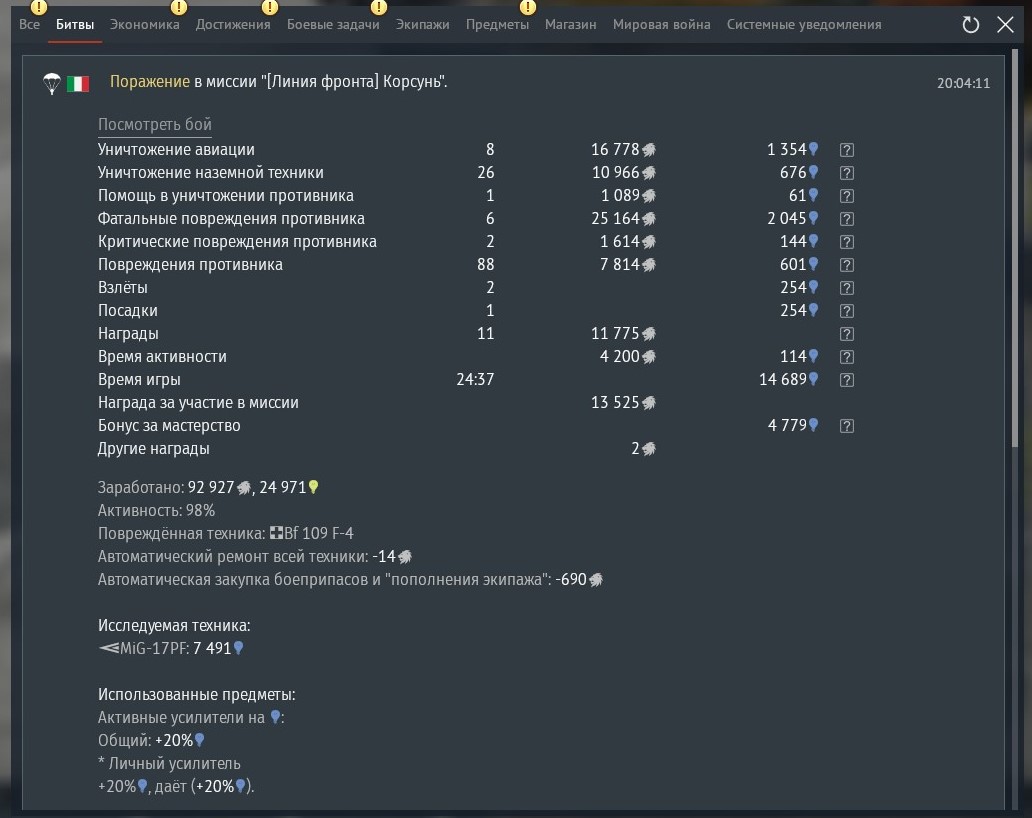
Task: Open help for Помощь в уничтожении противника
Action: 846,196
